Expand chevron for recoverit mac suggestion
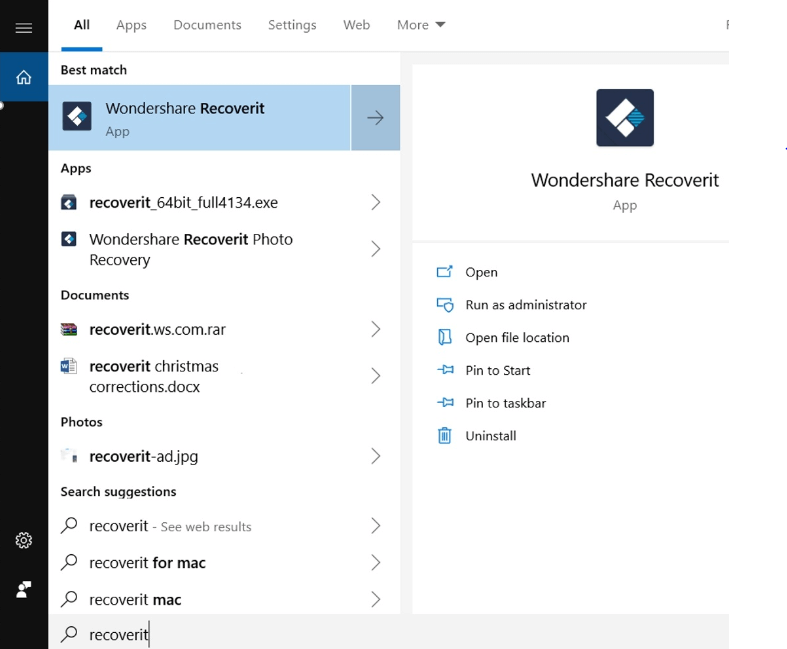 pos(375,599)
